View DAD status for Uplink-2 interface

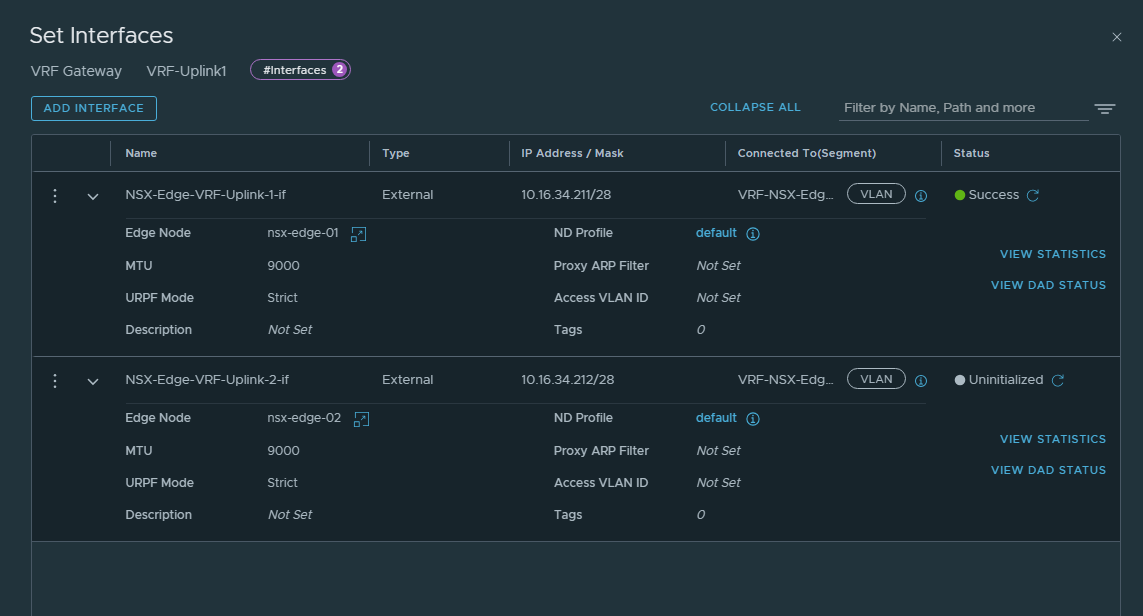(x=1048, y=470)
